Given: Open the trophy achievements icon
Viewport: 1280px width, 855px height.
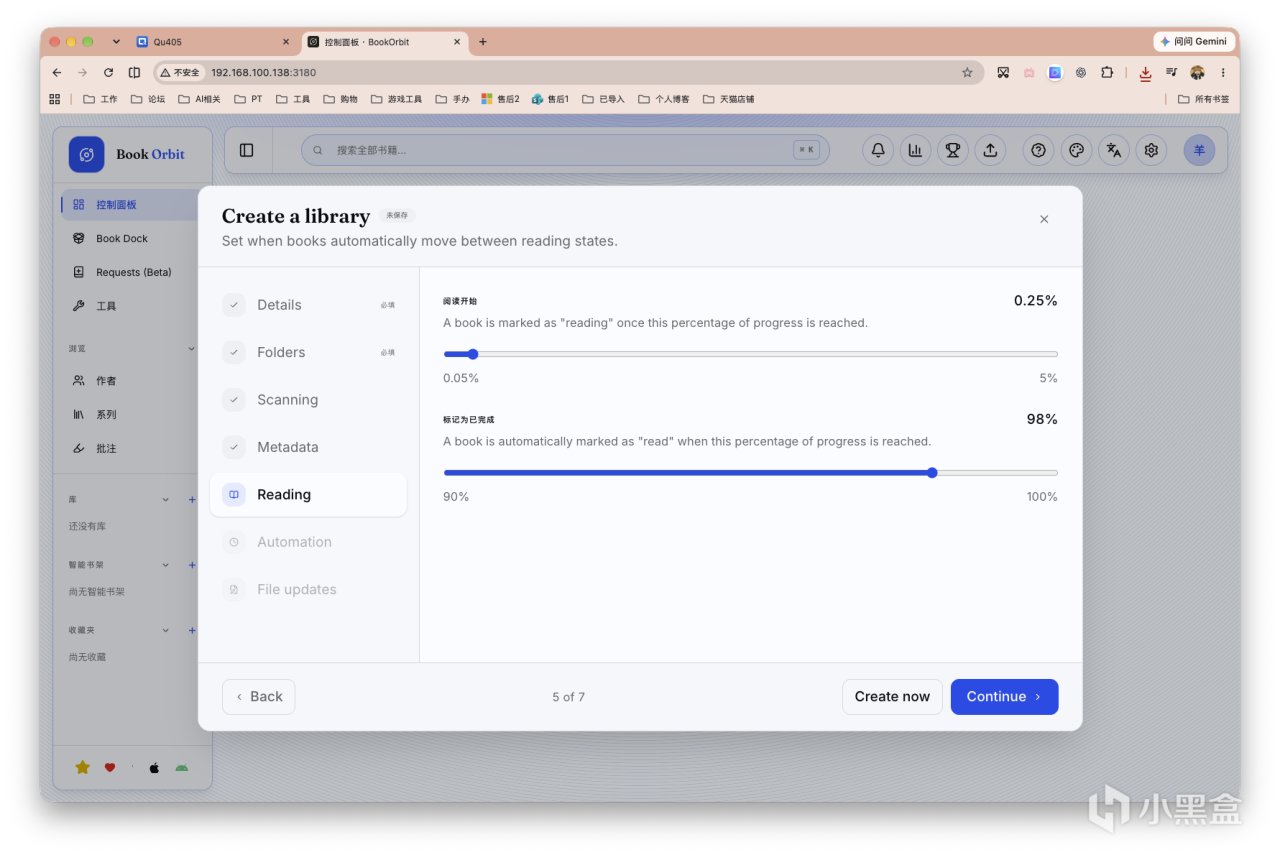Looking at the screenshot, I should pos(953,150).
